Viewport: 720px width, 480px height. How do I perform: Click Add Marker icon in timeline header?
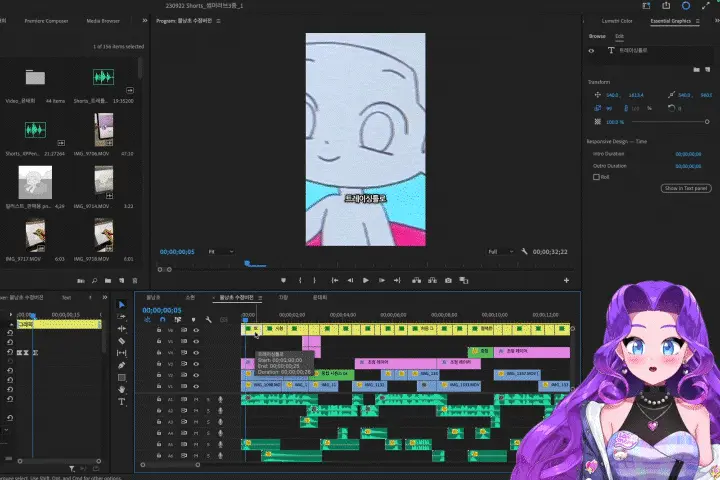(193, 319)
